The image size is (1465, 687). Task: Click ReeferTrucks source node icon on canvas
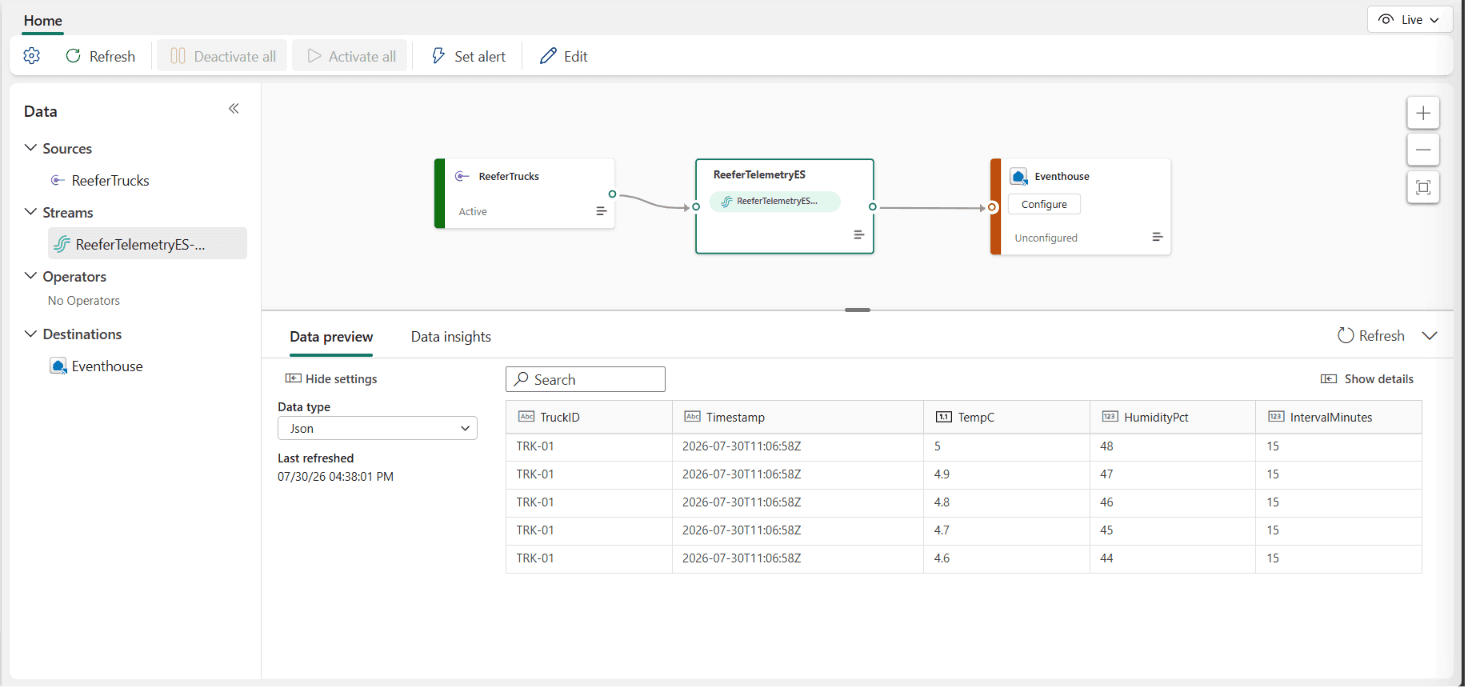(462, 176)
